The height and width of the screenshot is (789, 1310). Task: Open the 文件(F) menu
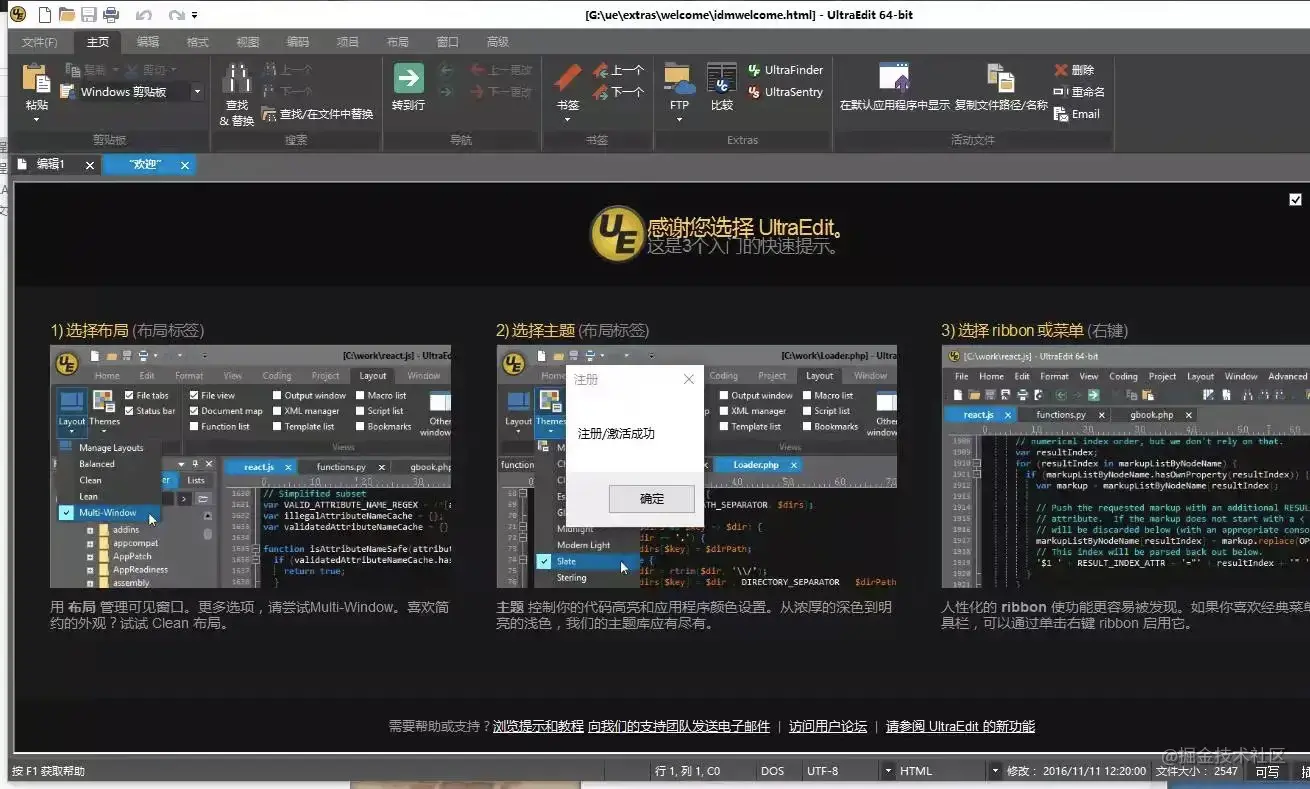(40, 42)
